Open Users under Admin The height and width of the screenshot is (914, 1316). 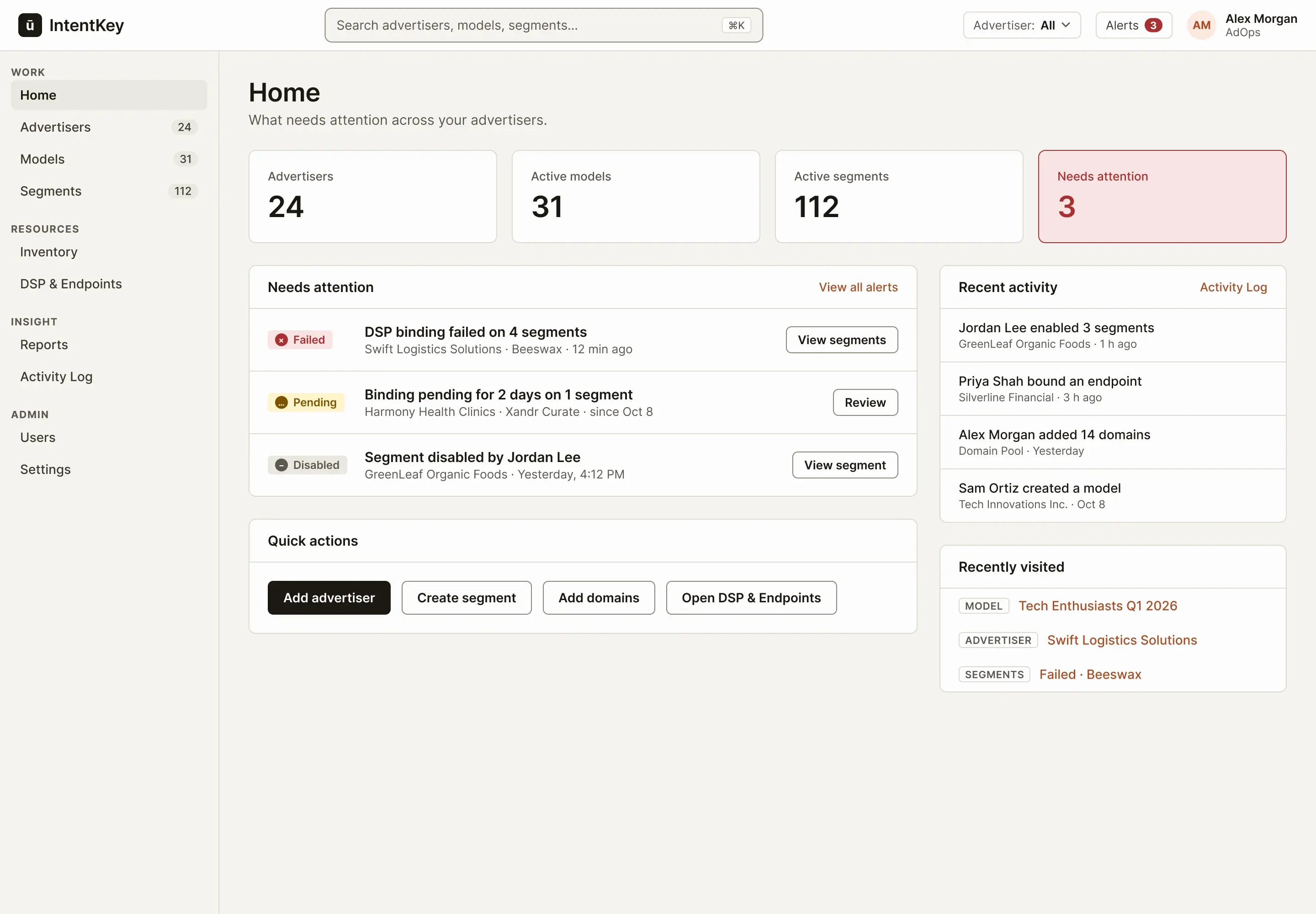tap(109, 437)
